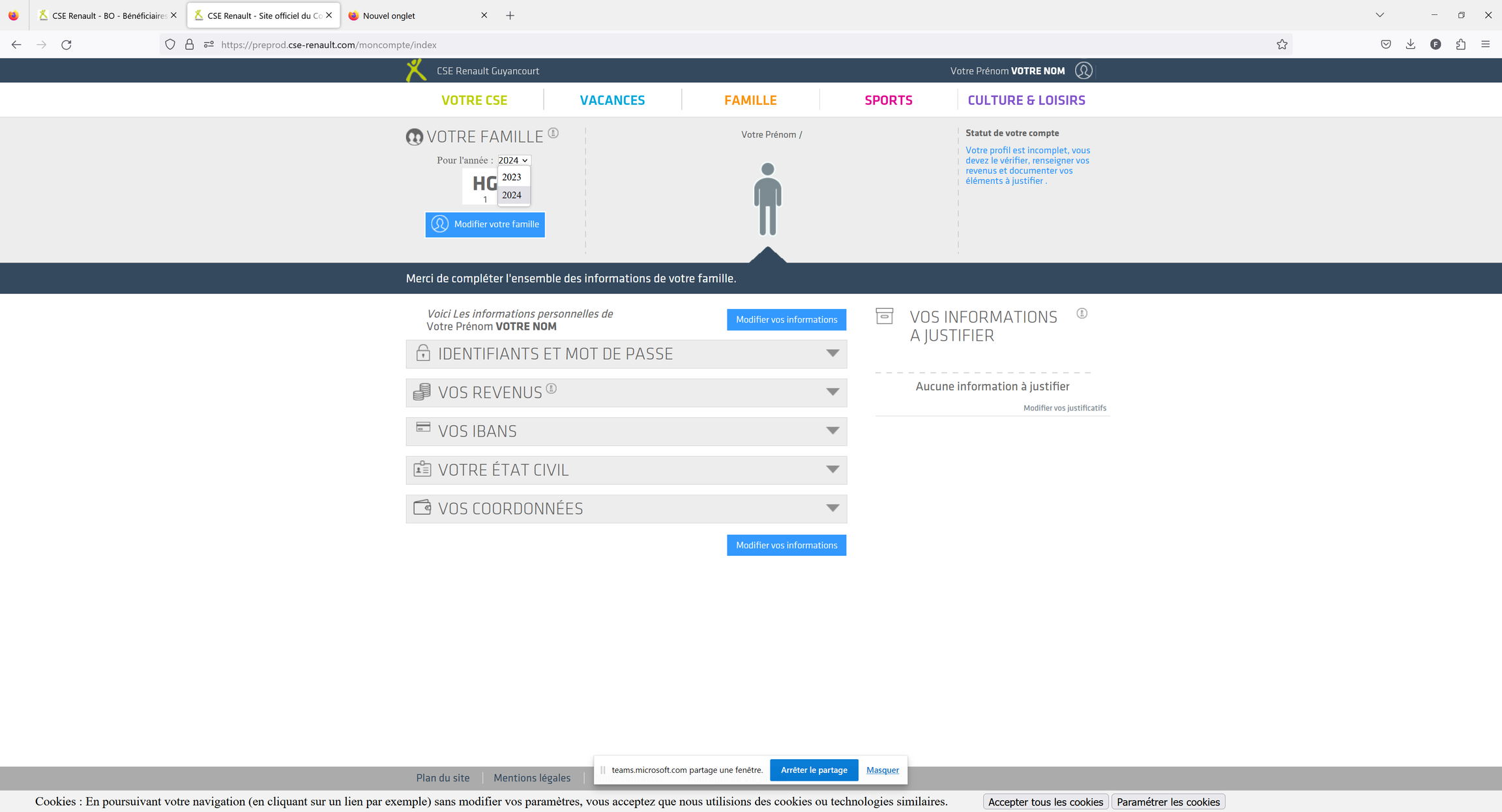Accept cookies with Accepter tous les cookies
Image resolution: width=1502 pixels, height=812 pixels.
click(x=1046, y=802)
